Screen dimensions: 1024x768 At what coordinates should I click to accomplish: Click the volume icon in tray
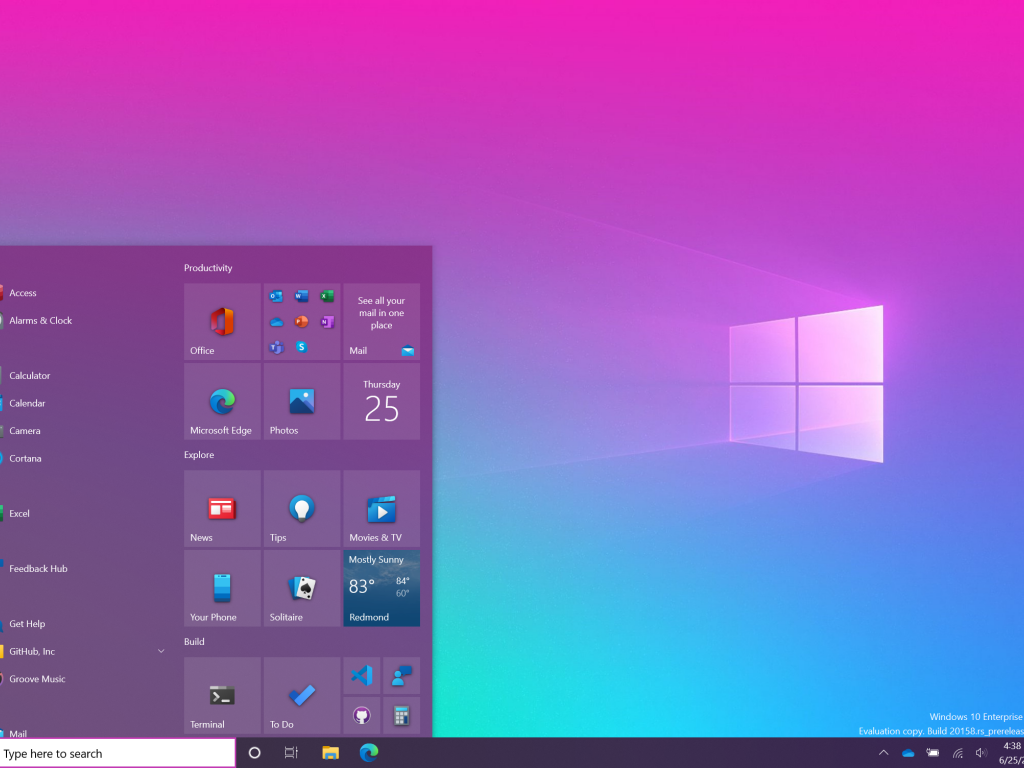click(980, 753)
